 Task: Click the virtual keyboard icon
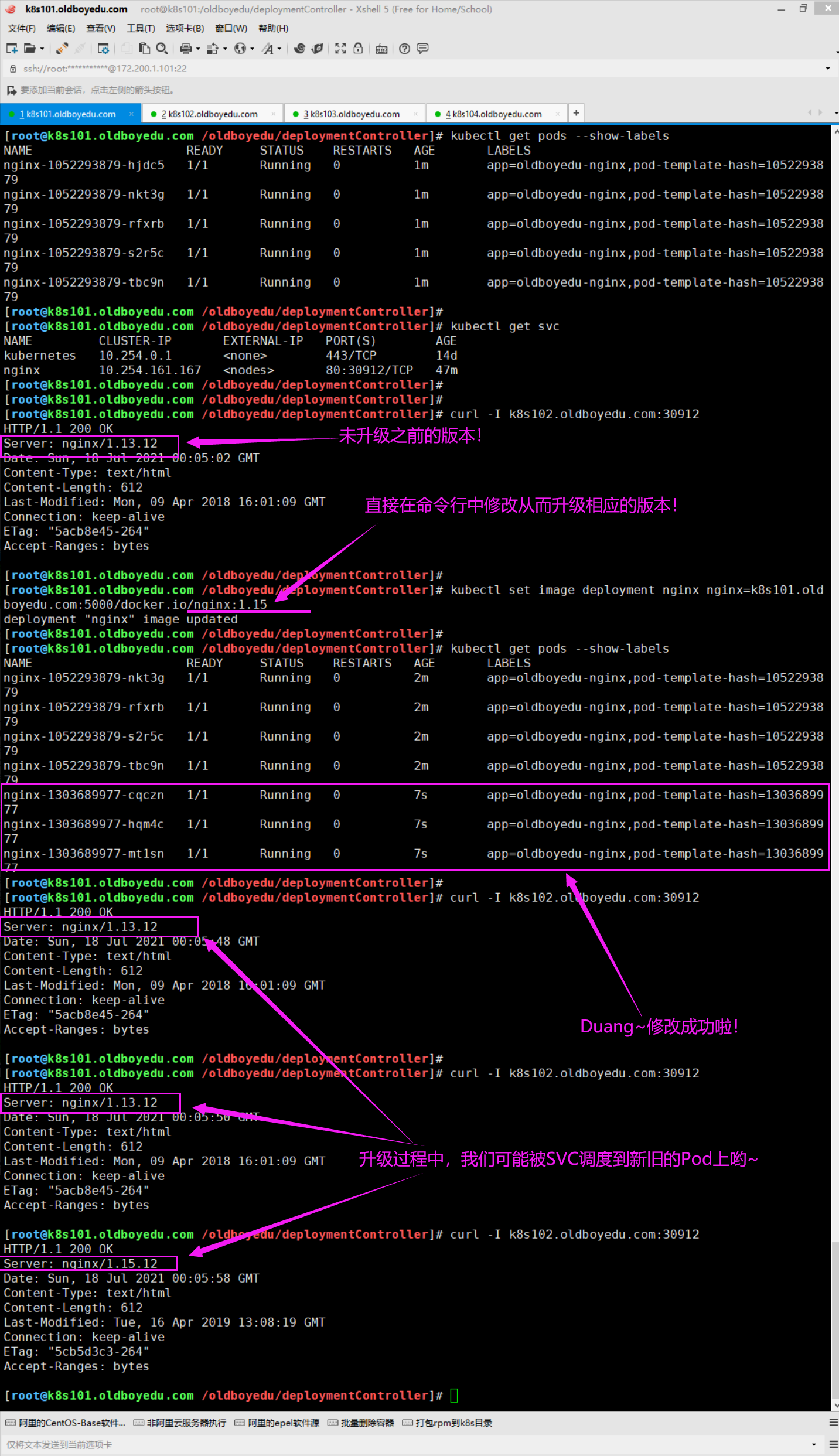tap(381, 49)
